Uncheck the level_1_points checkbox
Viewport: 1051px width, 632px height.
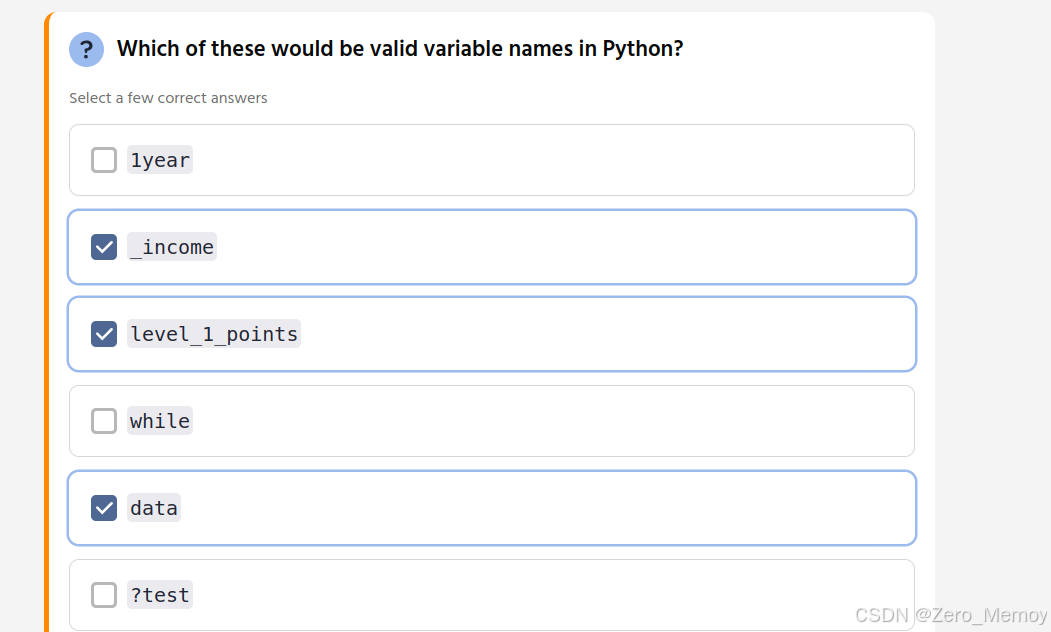tap(104, 334)
